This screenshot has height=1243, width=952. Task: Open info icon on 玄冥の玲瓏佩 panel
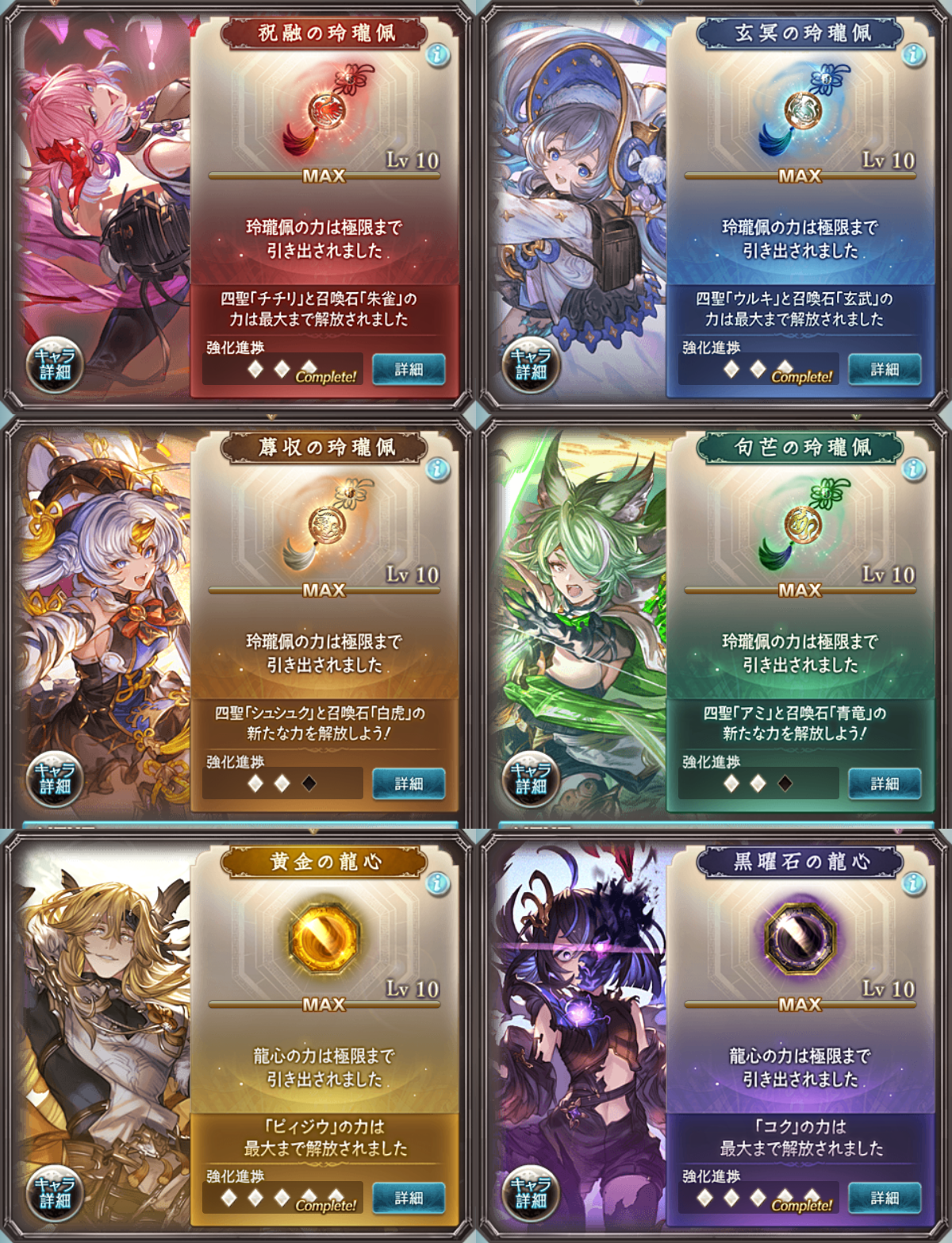pos(913,55)
